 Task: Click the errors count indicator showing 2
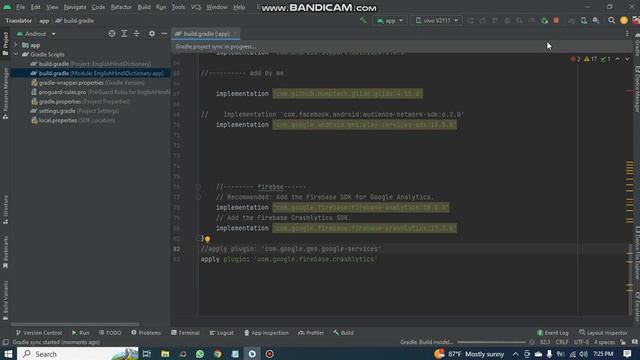(576, 59)
